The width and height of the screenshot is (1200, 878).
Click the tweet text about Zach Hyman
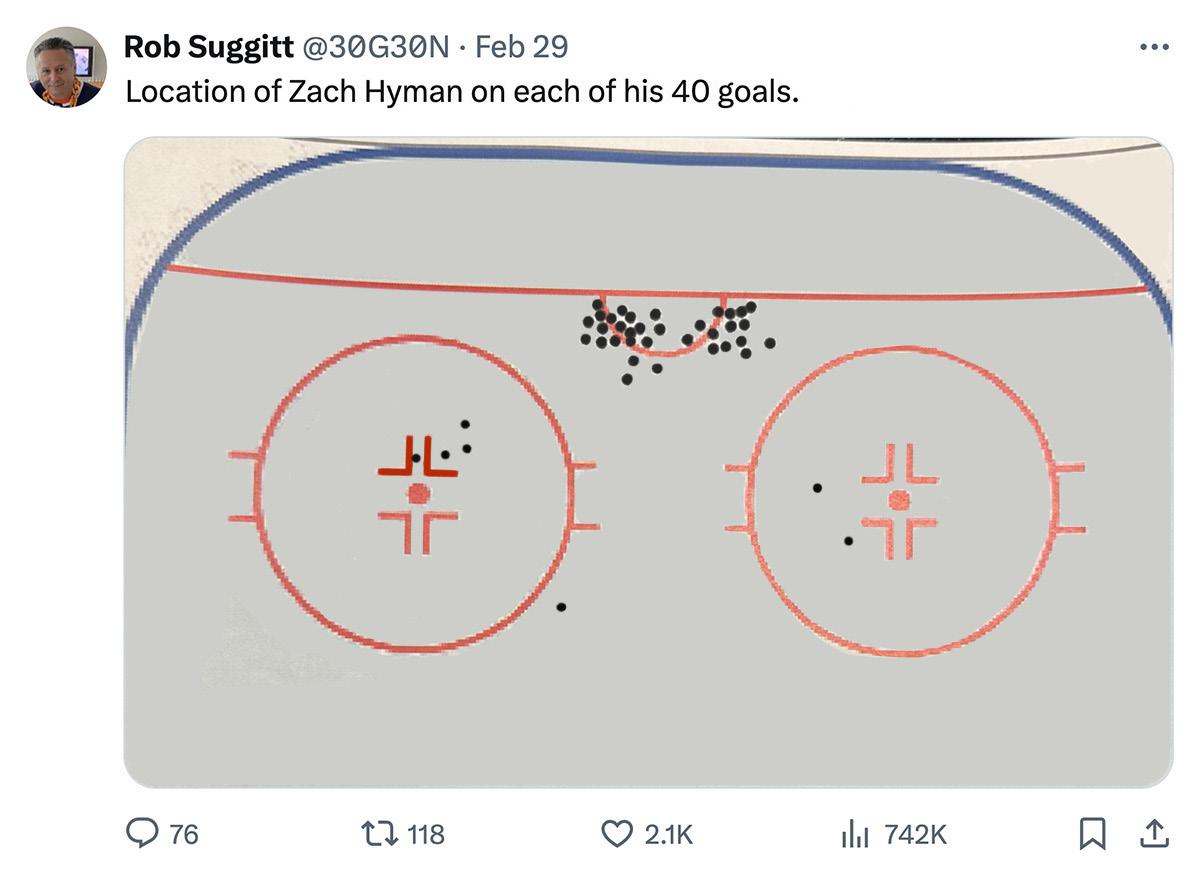click(x=462, y=91)
